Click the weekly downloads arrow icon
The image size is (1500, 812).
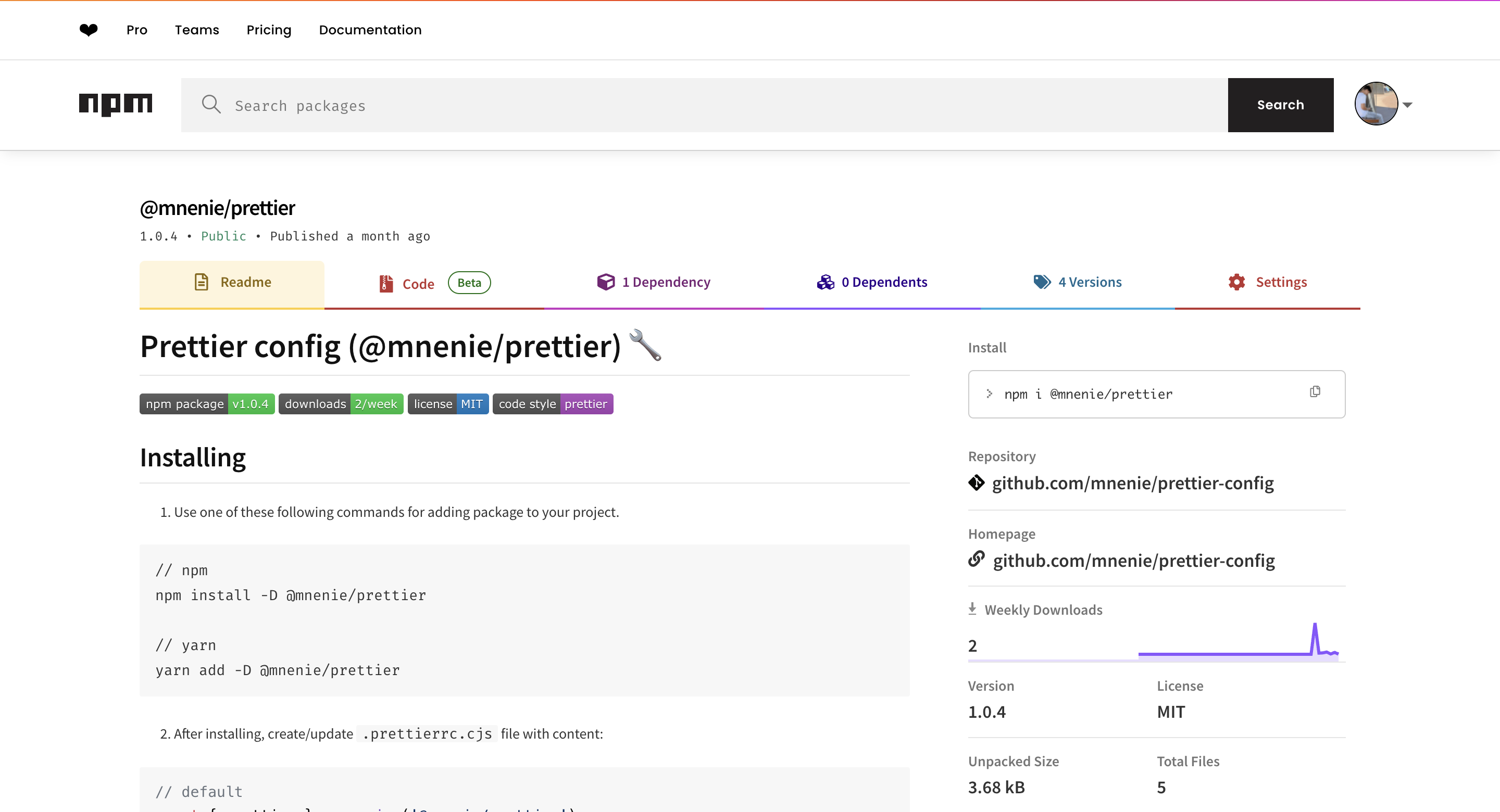tap(972, 609)
